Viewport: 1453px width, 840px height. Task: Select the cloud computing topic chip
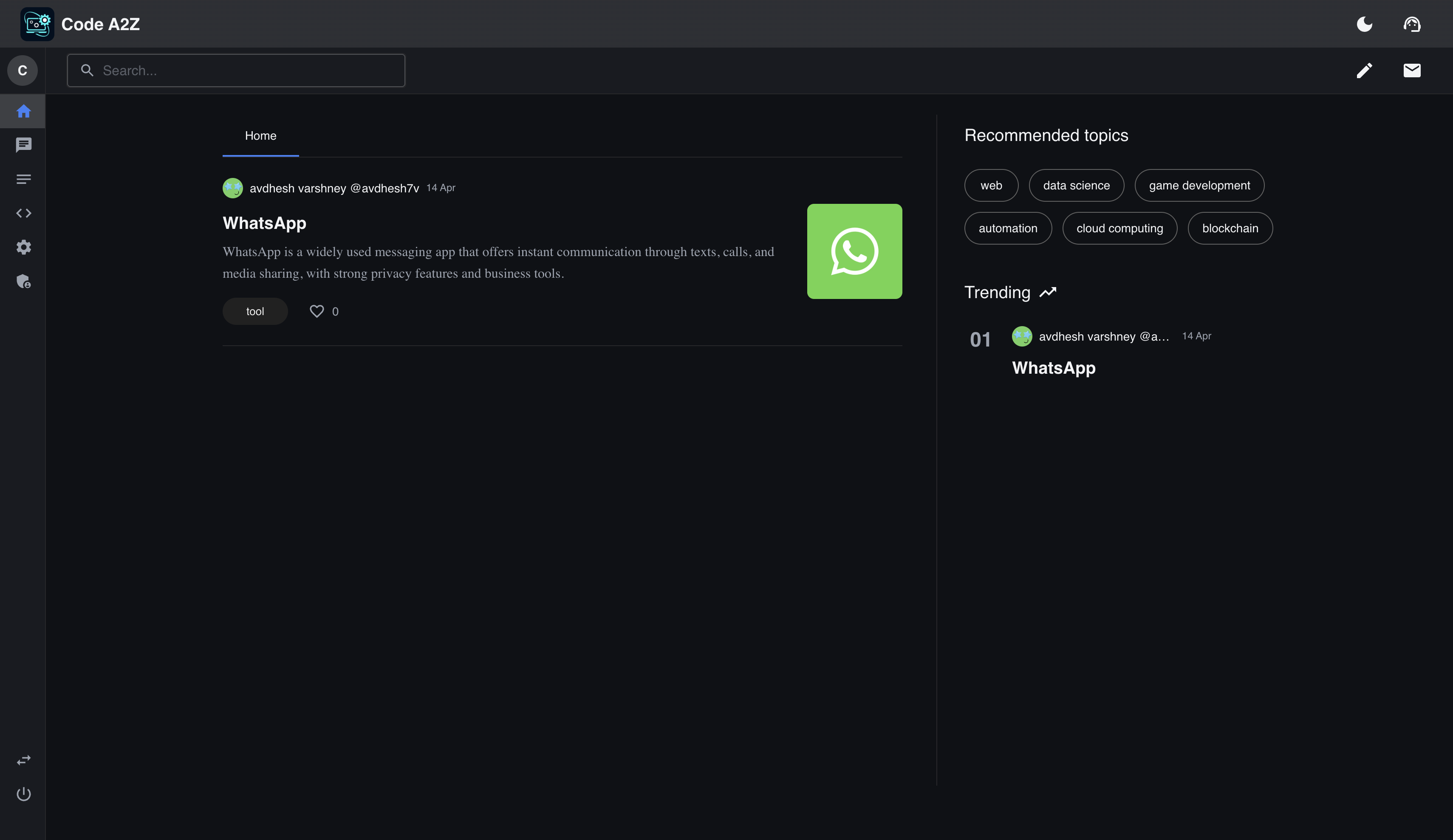pos(1120,228)
